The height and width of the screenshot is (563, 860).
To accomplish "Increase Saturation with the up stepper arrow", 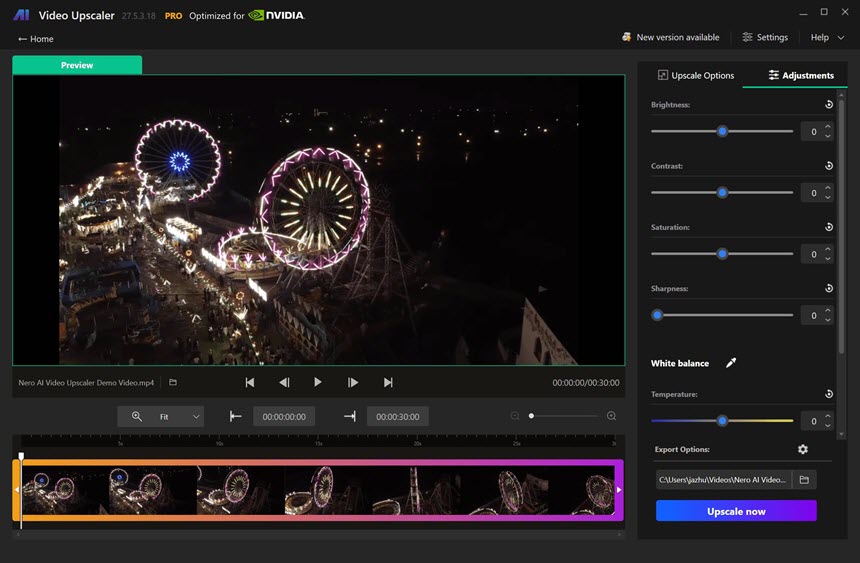I will click(828, 250).
